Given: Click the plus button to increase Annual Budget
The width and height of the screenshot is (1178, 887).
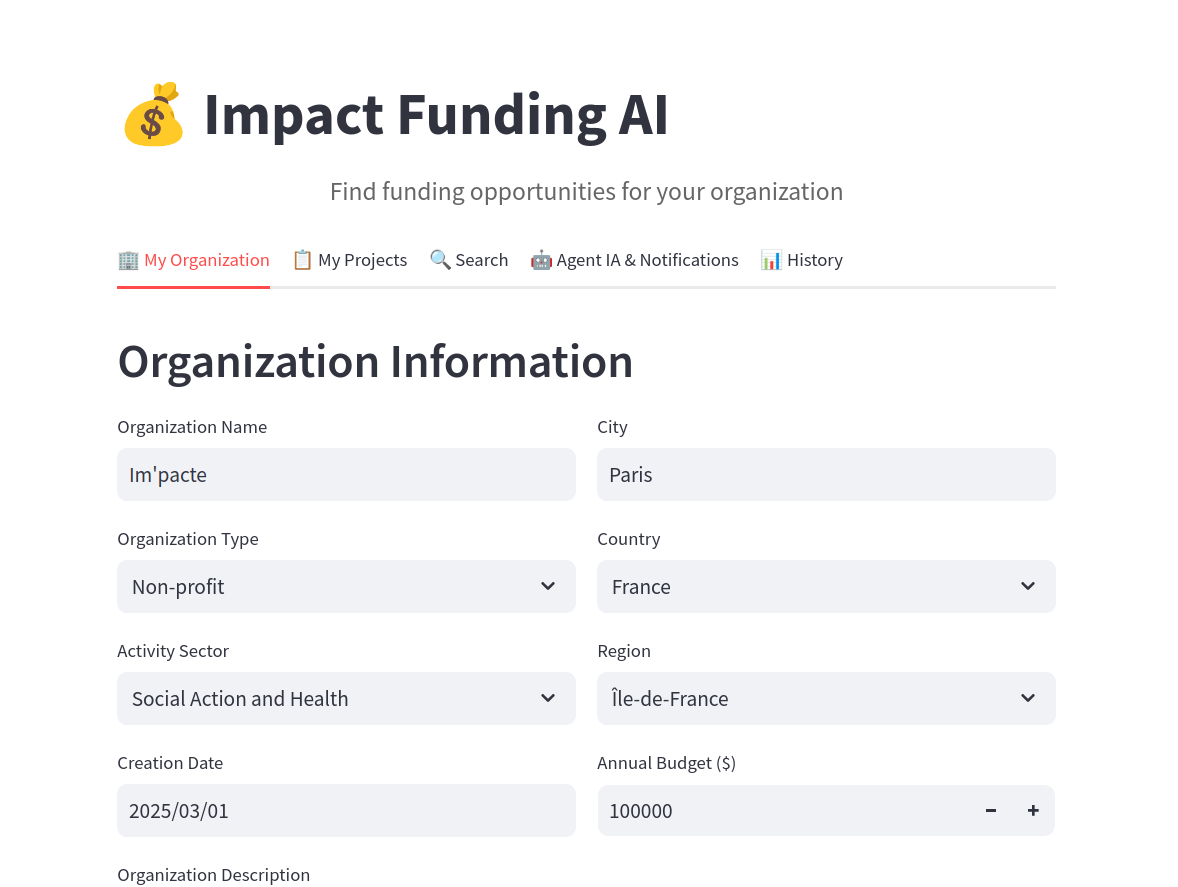Looking at the screenshot, I should click(x=1033, y=810).
